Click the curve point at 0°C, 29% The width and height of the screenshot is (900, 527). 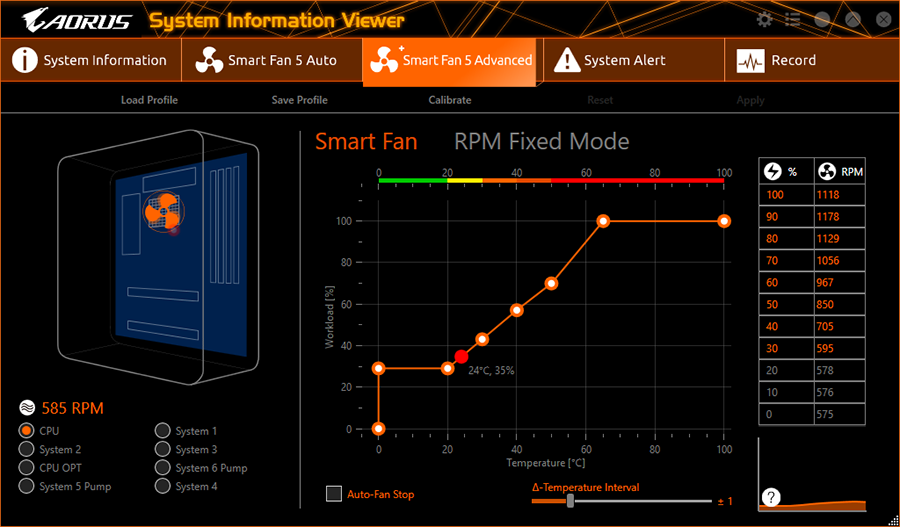pos(378,368)
